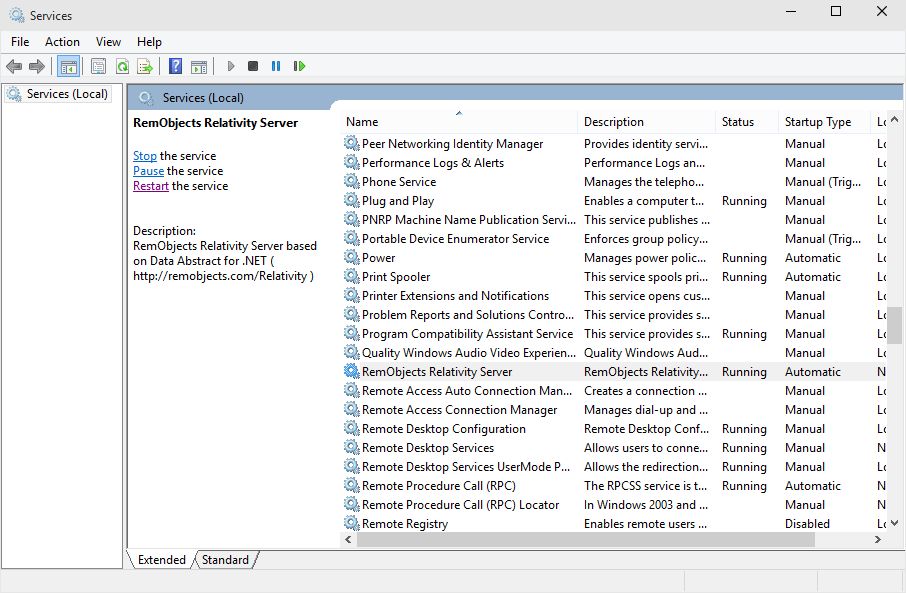Click the Services app icon in title bar
The width and height of the screenshot is (906, 593).
click(x=17, y=15)
